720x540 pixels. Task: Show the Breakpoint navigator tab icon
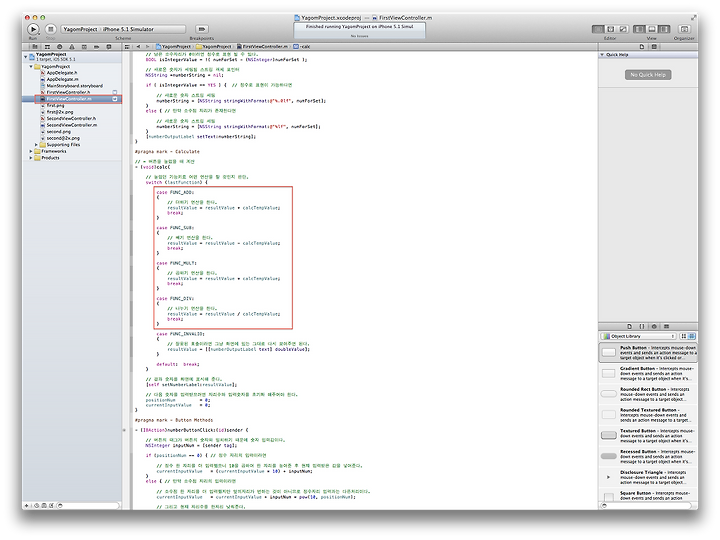pos(96,46)
